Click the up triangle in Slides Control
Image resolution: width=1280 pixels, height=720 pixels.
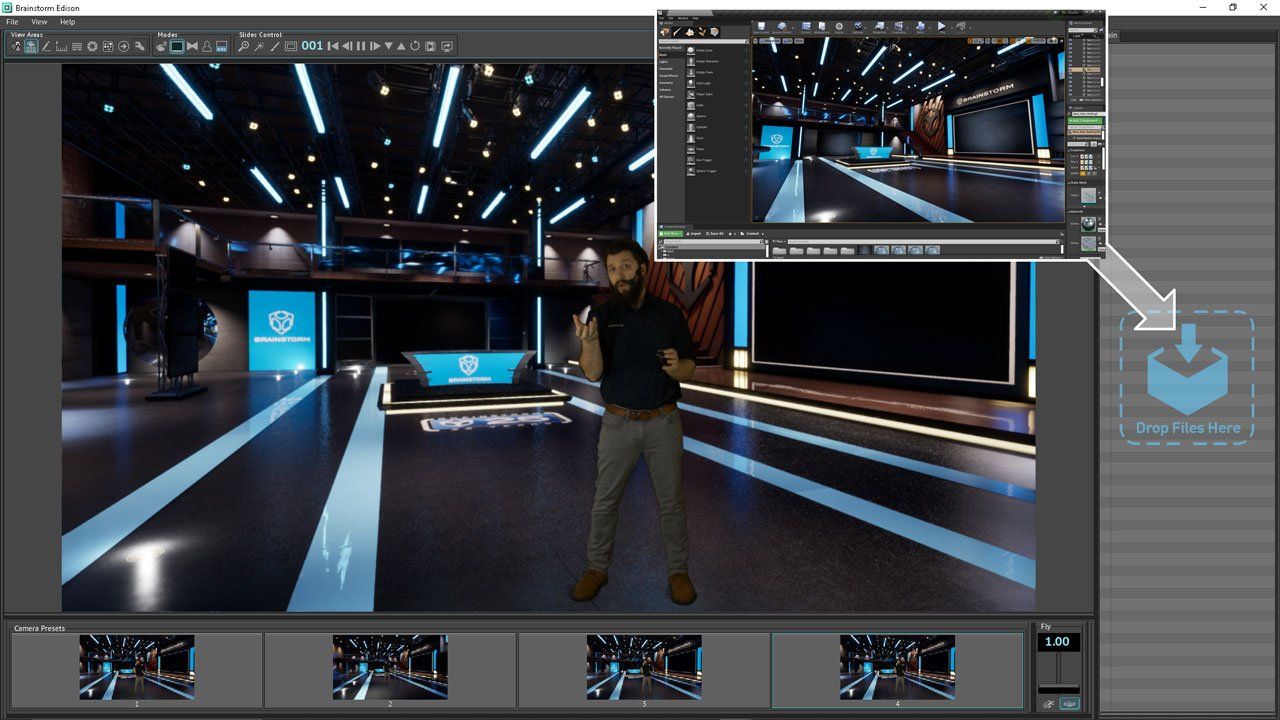pos(401,46)
